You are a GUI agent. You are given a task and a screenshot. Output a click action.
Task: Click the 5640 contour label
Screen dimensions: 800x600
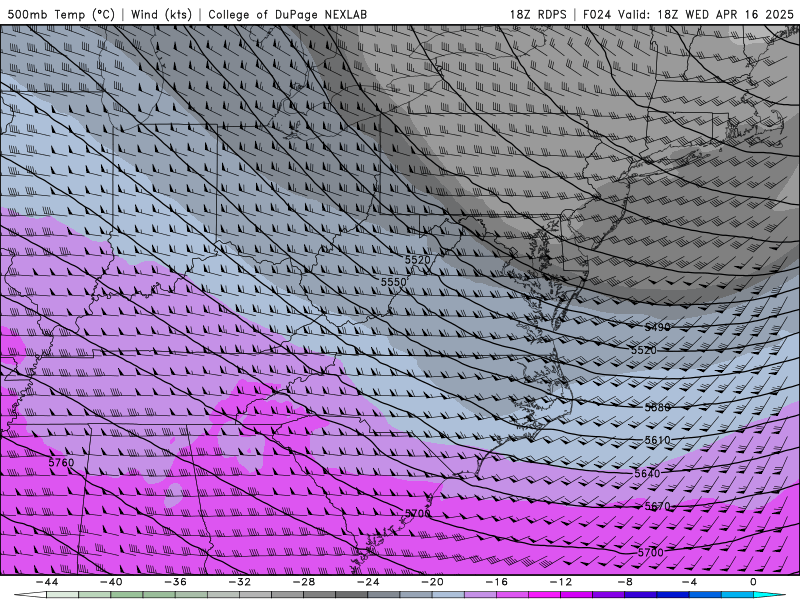pos(647,473)
